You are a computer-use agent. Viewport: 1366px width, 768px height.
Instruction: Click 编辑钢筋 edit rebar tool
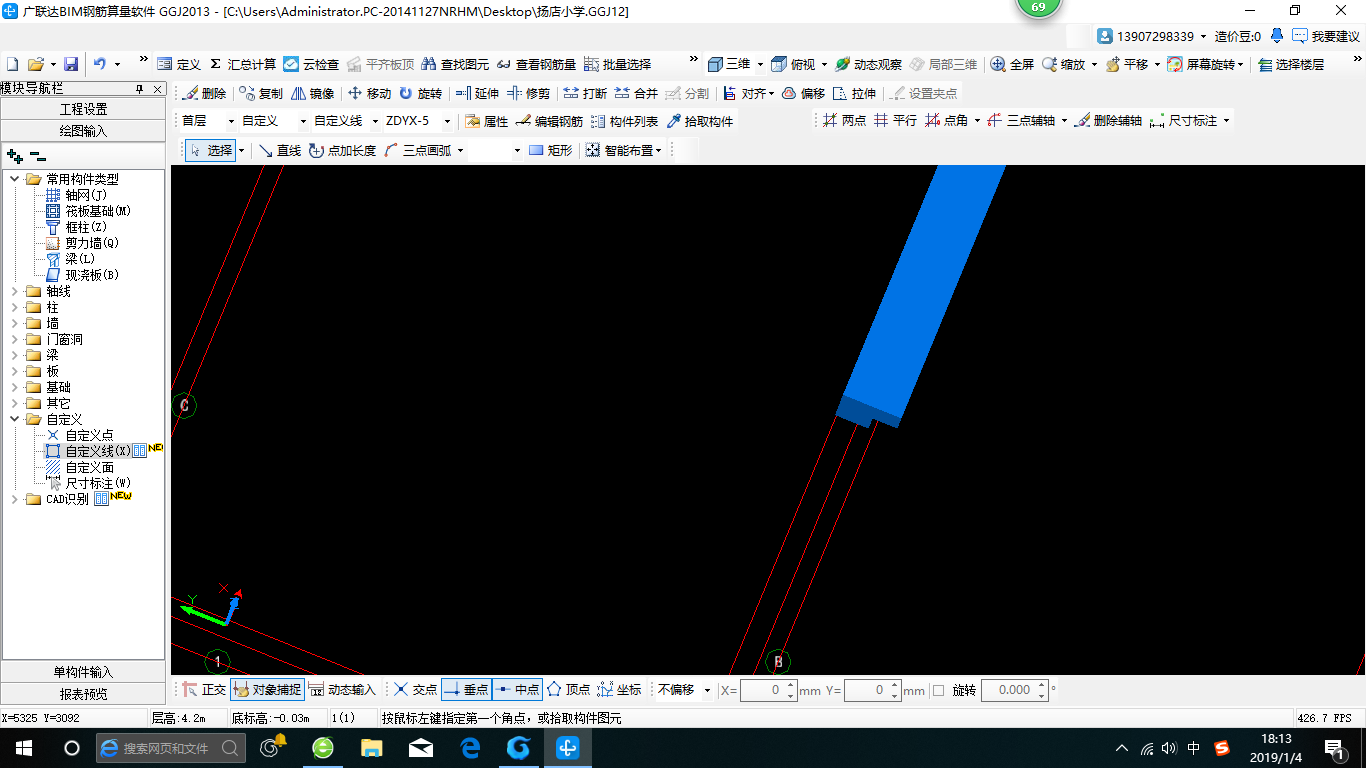click(549, 121)
